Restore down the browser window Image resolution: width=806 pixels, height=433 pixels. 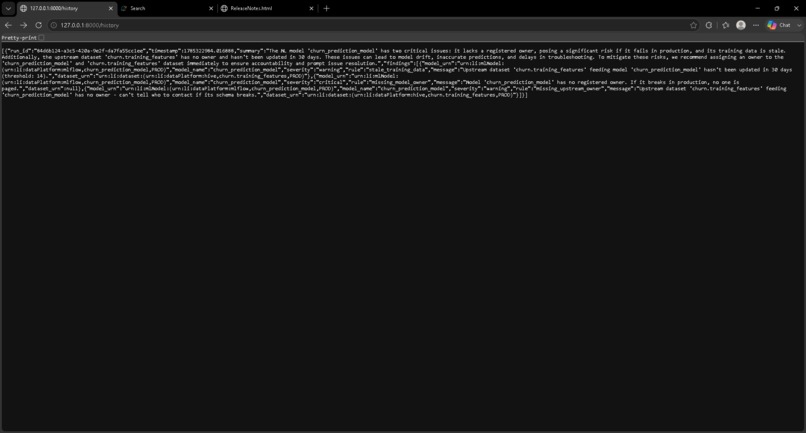(x=777, y=8)
